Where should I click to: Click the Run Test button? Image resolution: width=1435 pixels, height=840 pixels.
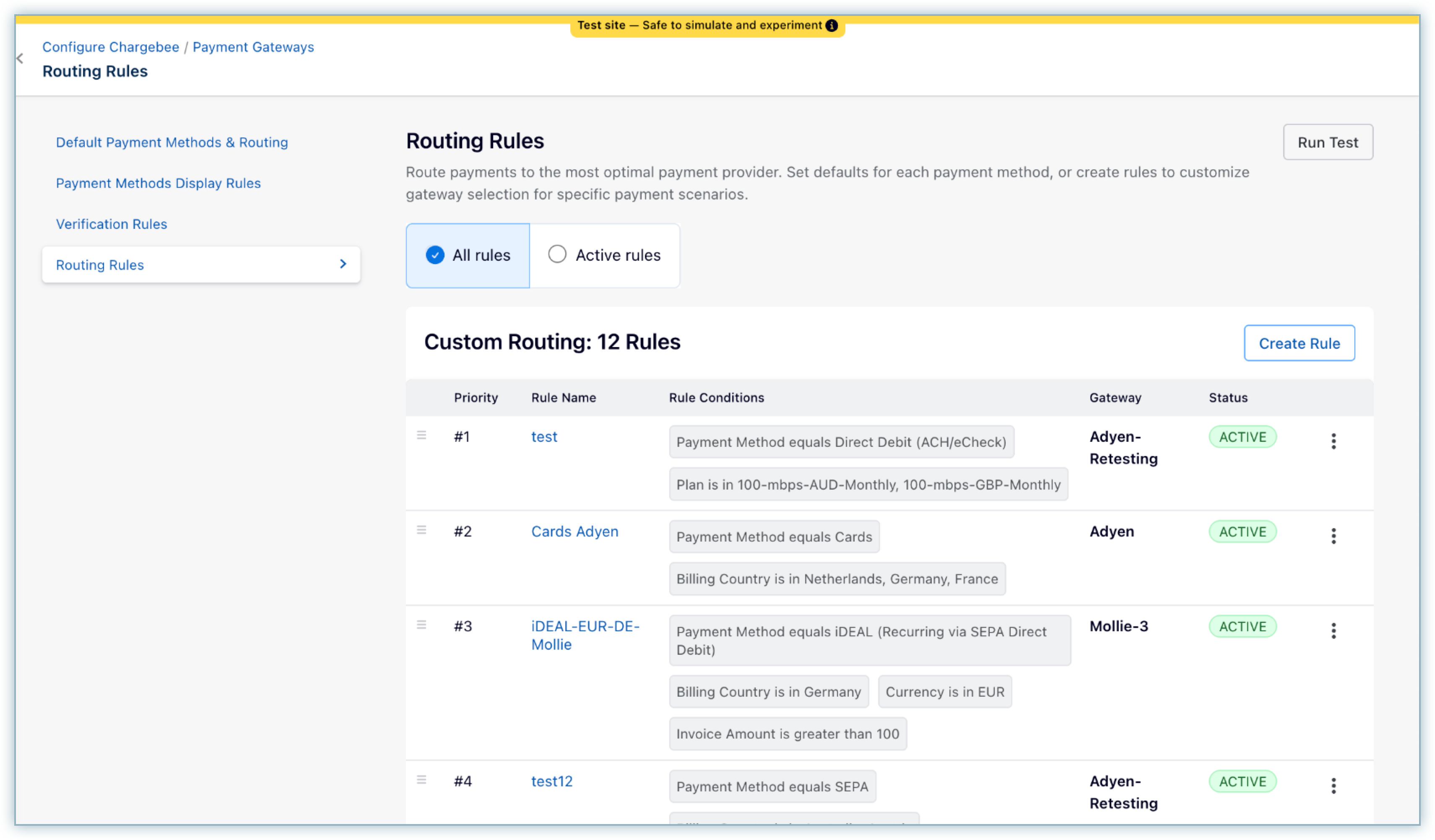[1328, 142]
